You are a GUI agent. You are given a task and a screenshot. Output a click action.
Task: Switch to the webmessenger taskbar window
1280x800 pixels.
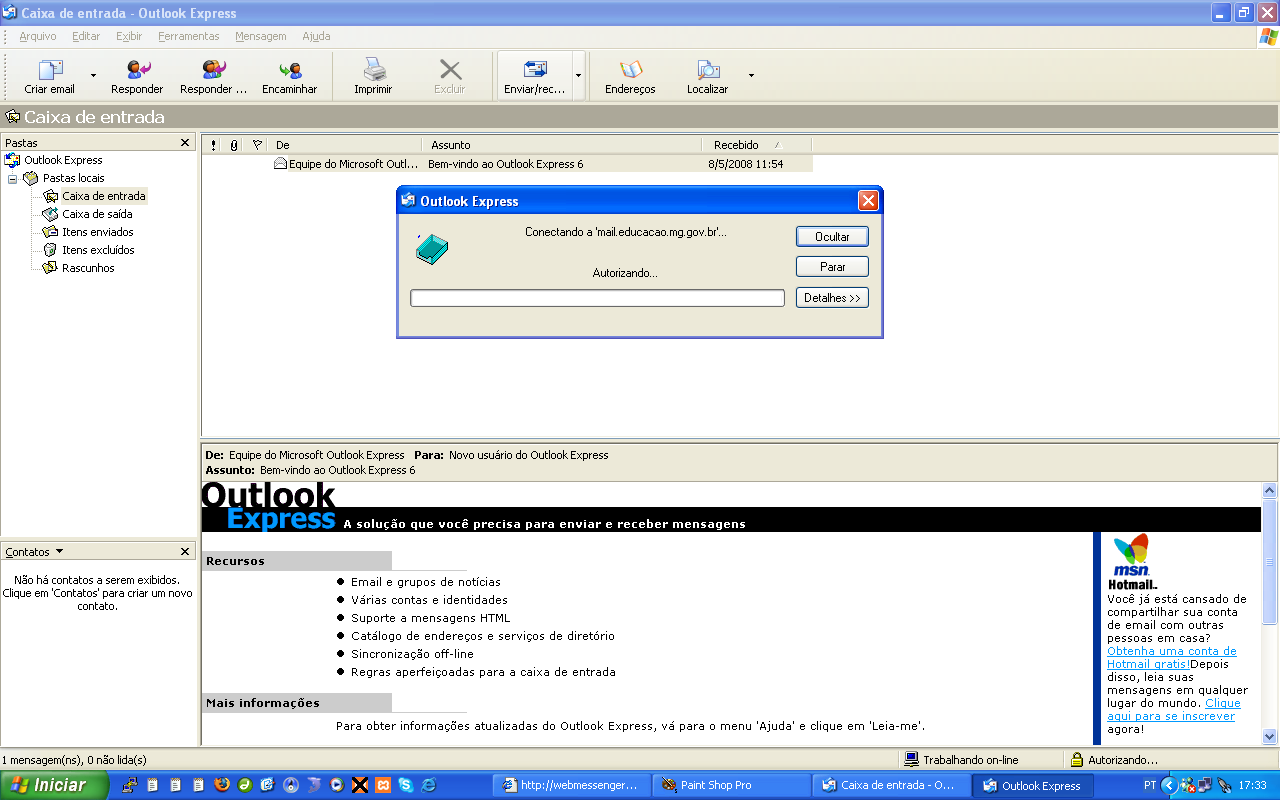click(571, 785)
